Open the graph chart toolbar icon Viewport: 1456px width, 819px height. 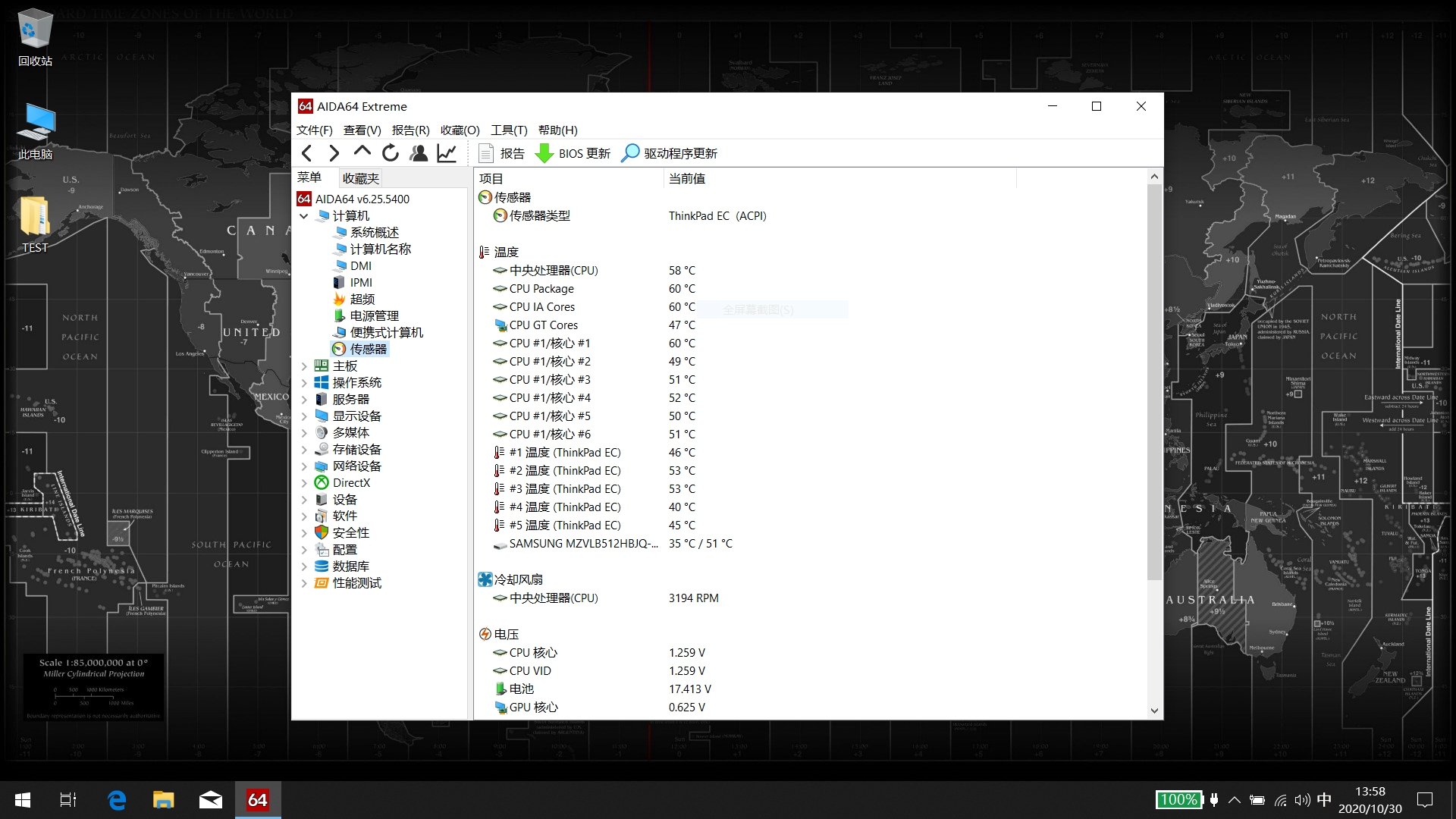coord(447,153)
